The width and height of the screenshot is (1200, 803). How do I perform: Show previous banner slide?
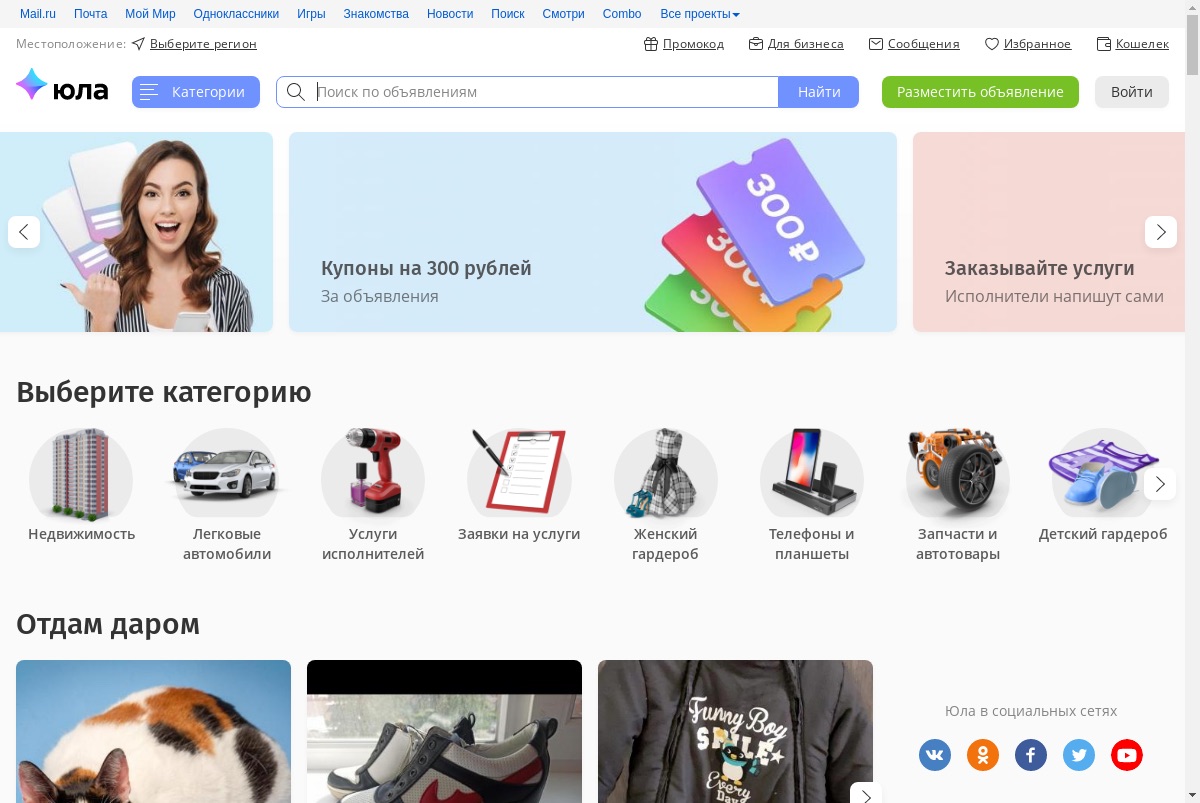point(24,232)
